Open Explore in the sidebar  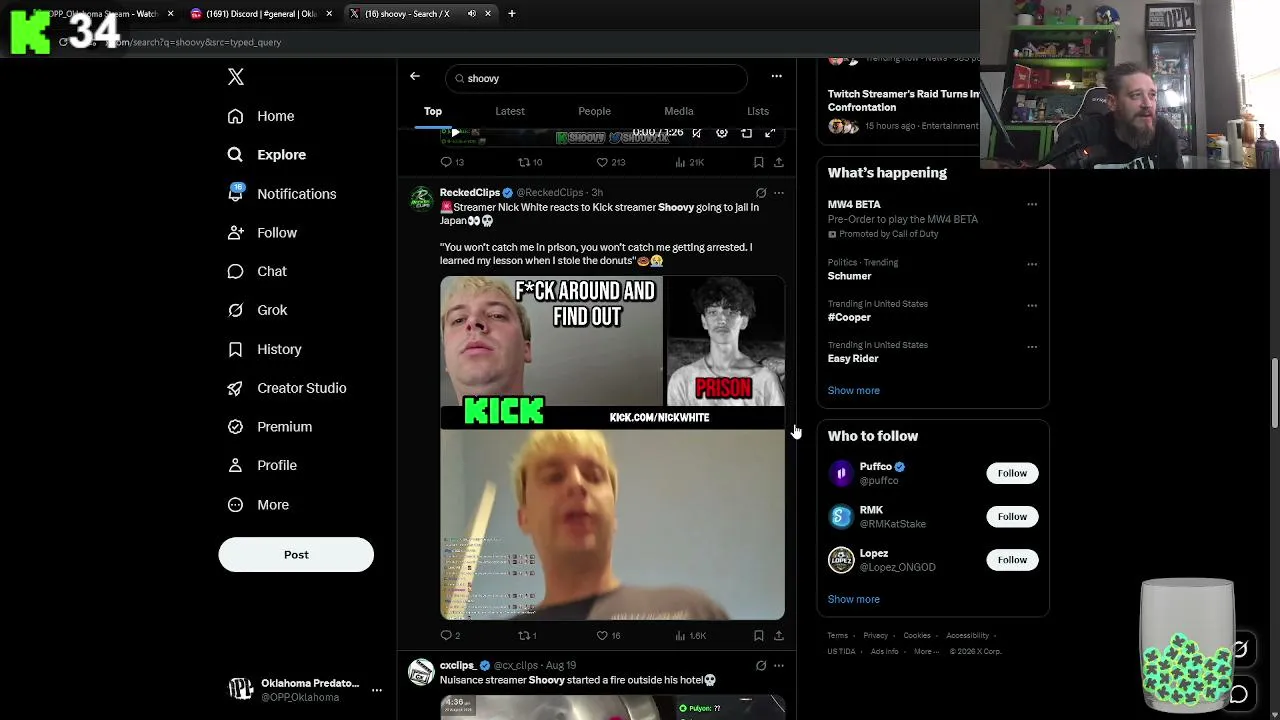pyautogui.click(x=267, y=155)
